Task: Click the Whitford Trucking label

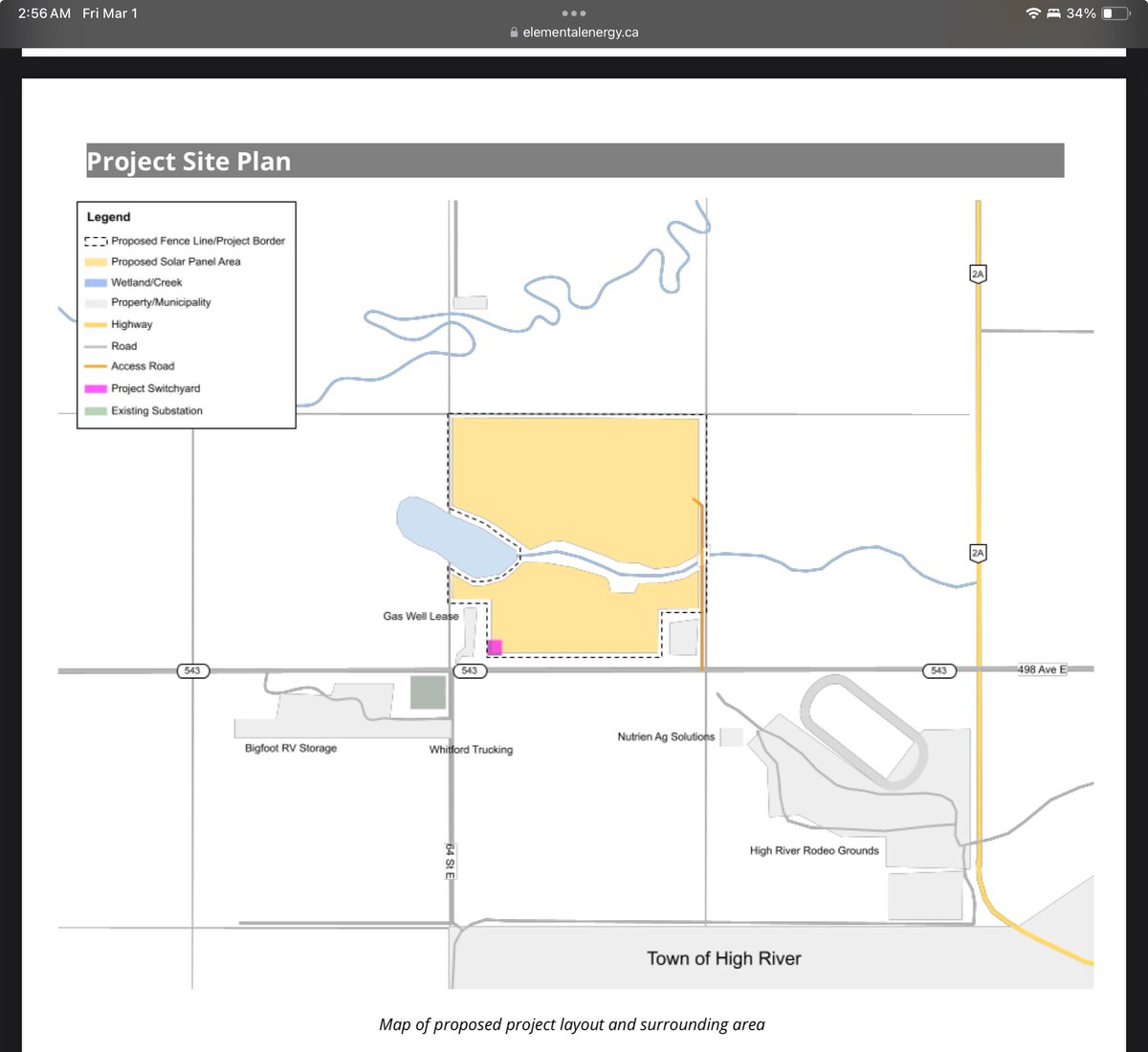Action: click(471, 749)
